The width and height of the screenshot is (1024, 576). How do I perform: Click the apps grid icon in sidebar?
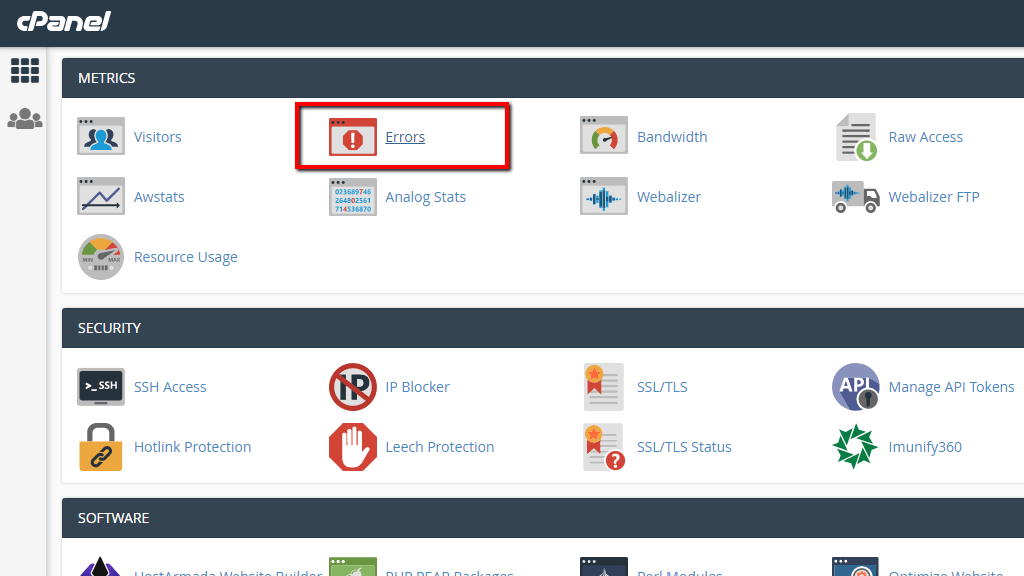coord(24,70)
